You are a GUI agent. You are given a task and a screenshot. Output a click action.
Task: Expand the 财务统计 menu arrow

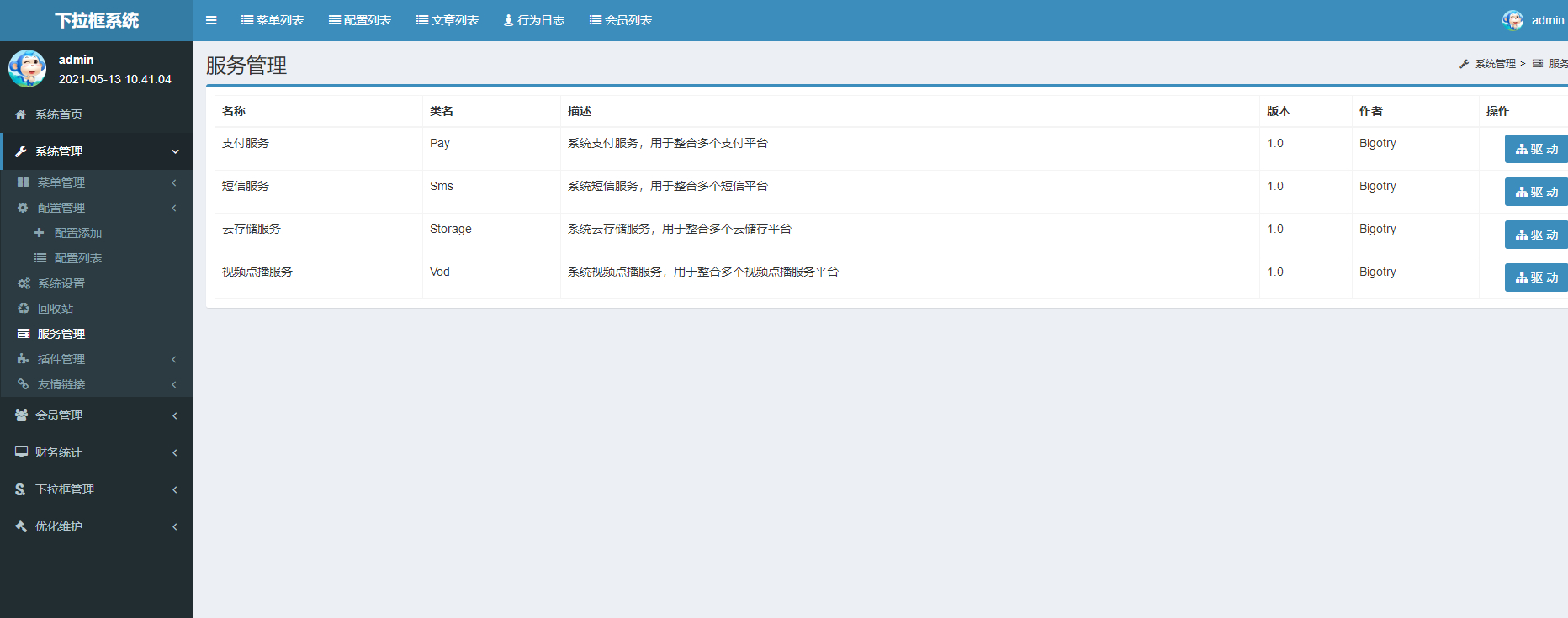click(x=175, y=452)
